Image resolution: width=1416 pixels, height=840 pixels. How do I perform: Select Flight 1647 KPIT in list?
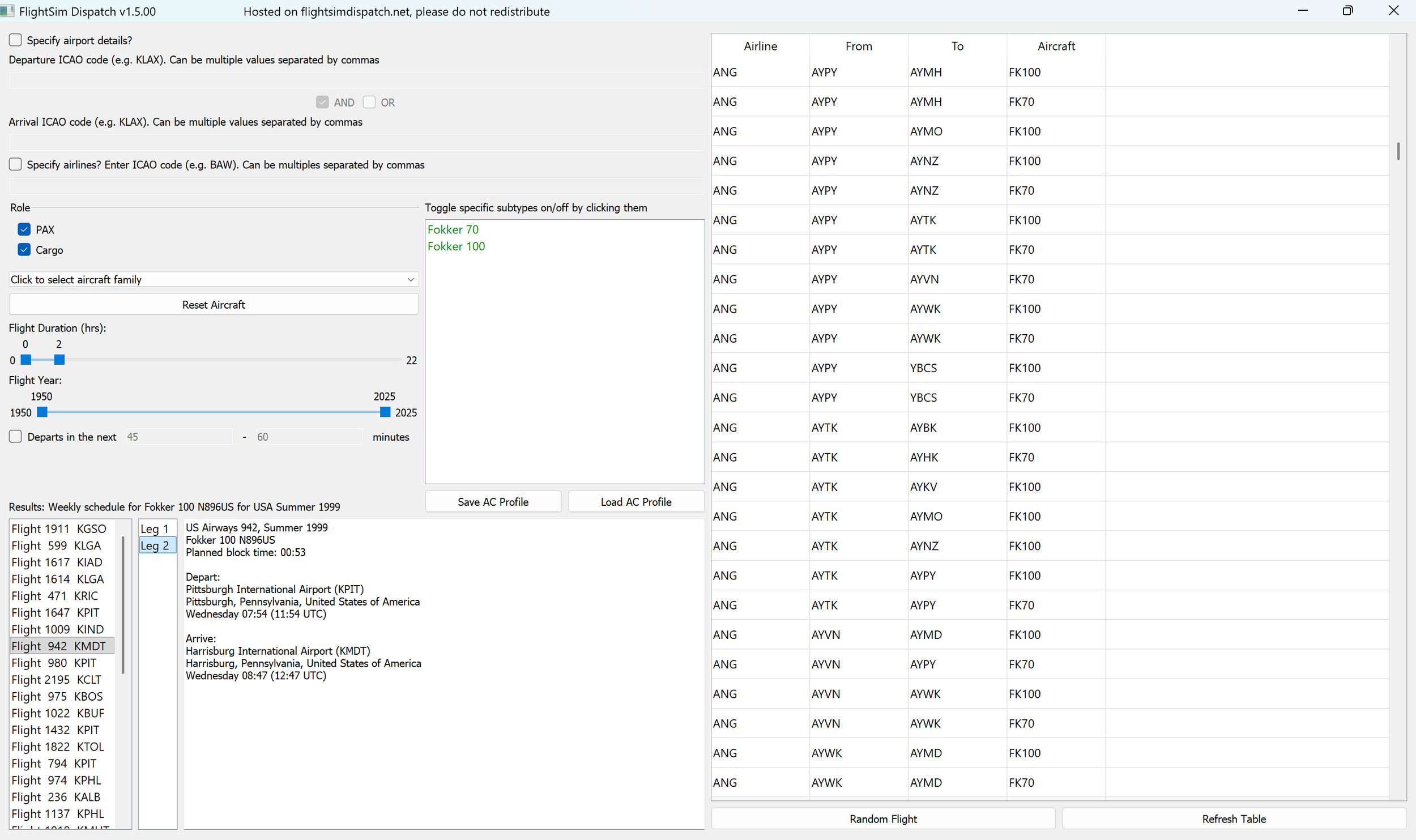[56, 613]
